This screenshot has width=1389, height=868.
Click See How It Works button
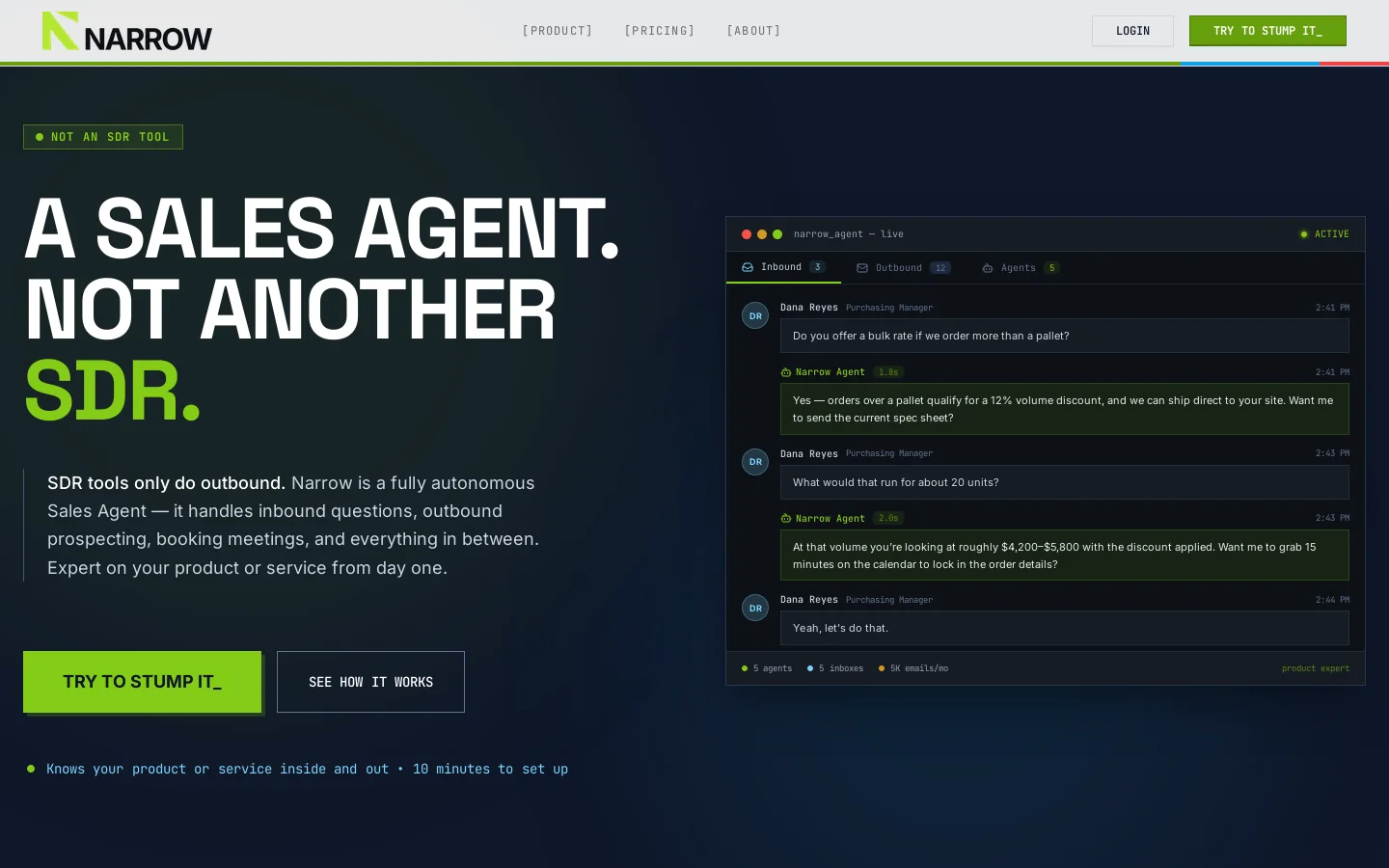[370, 682]
